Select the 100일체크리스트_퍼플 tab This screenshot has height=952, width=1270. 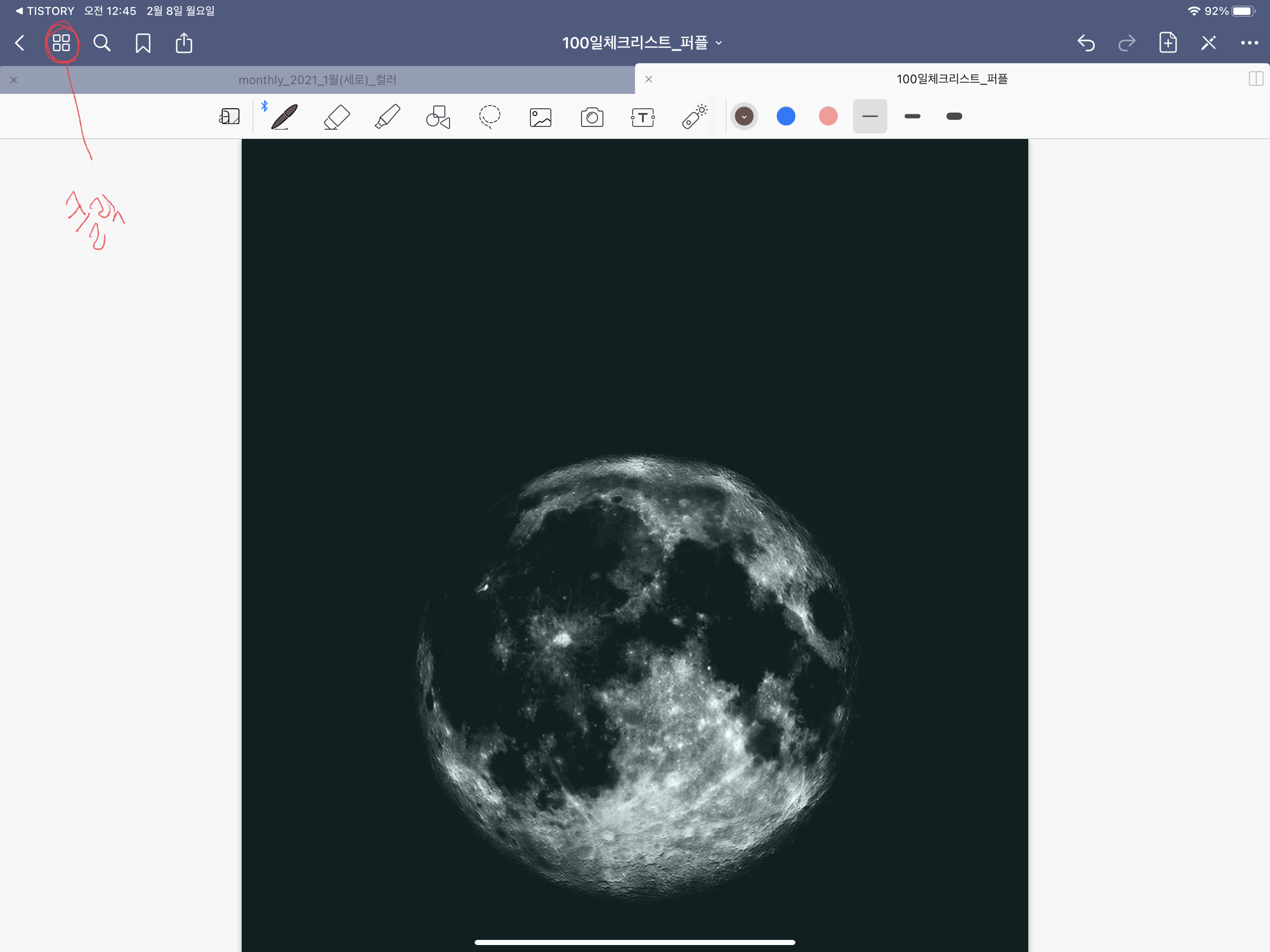(x=952, y=79)
